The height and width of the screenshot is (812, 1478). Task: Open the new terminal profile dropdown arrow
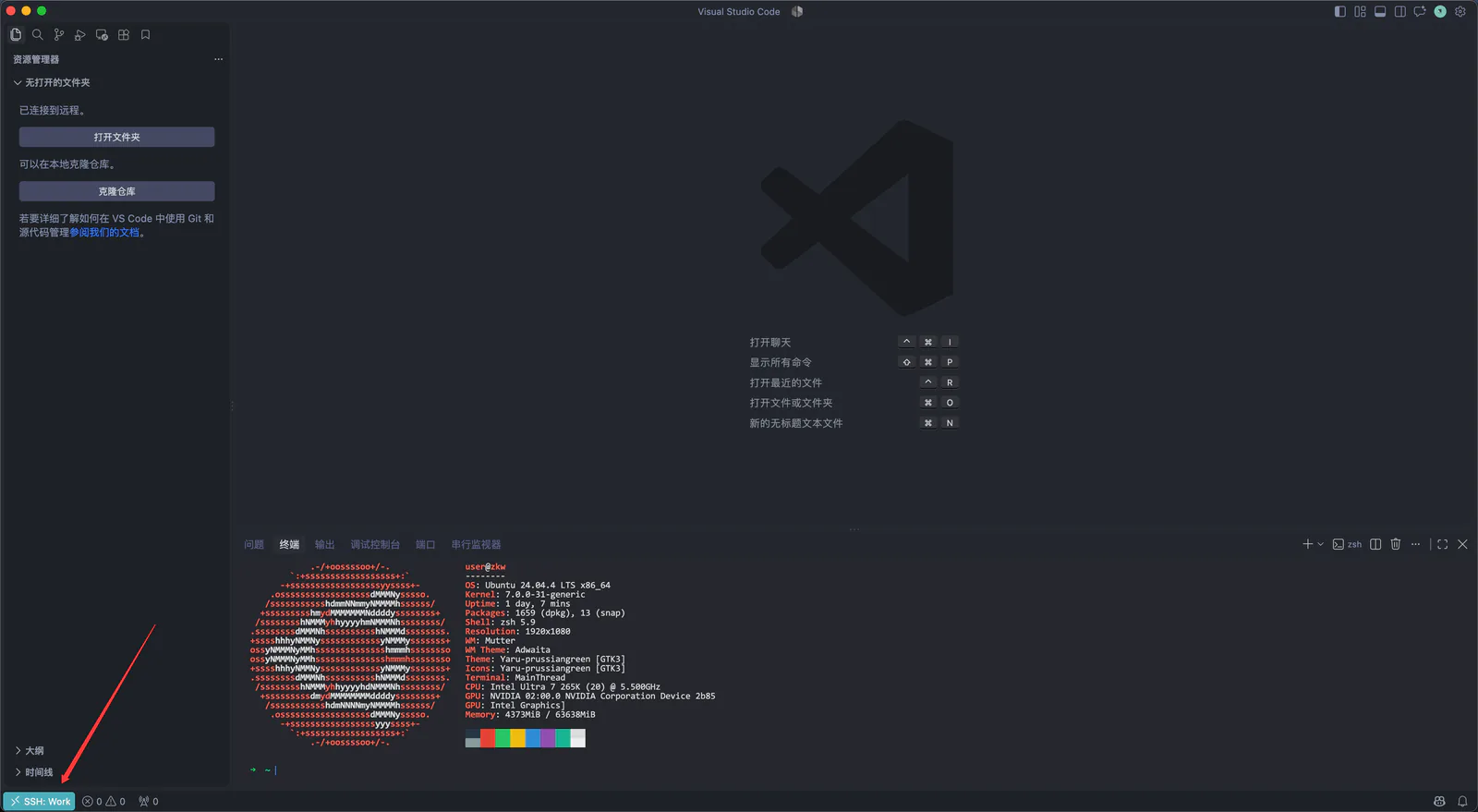(1320, 544)
